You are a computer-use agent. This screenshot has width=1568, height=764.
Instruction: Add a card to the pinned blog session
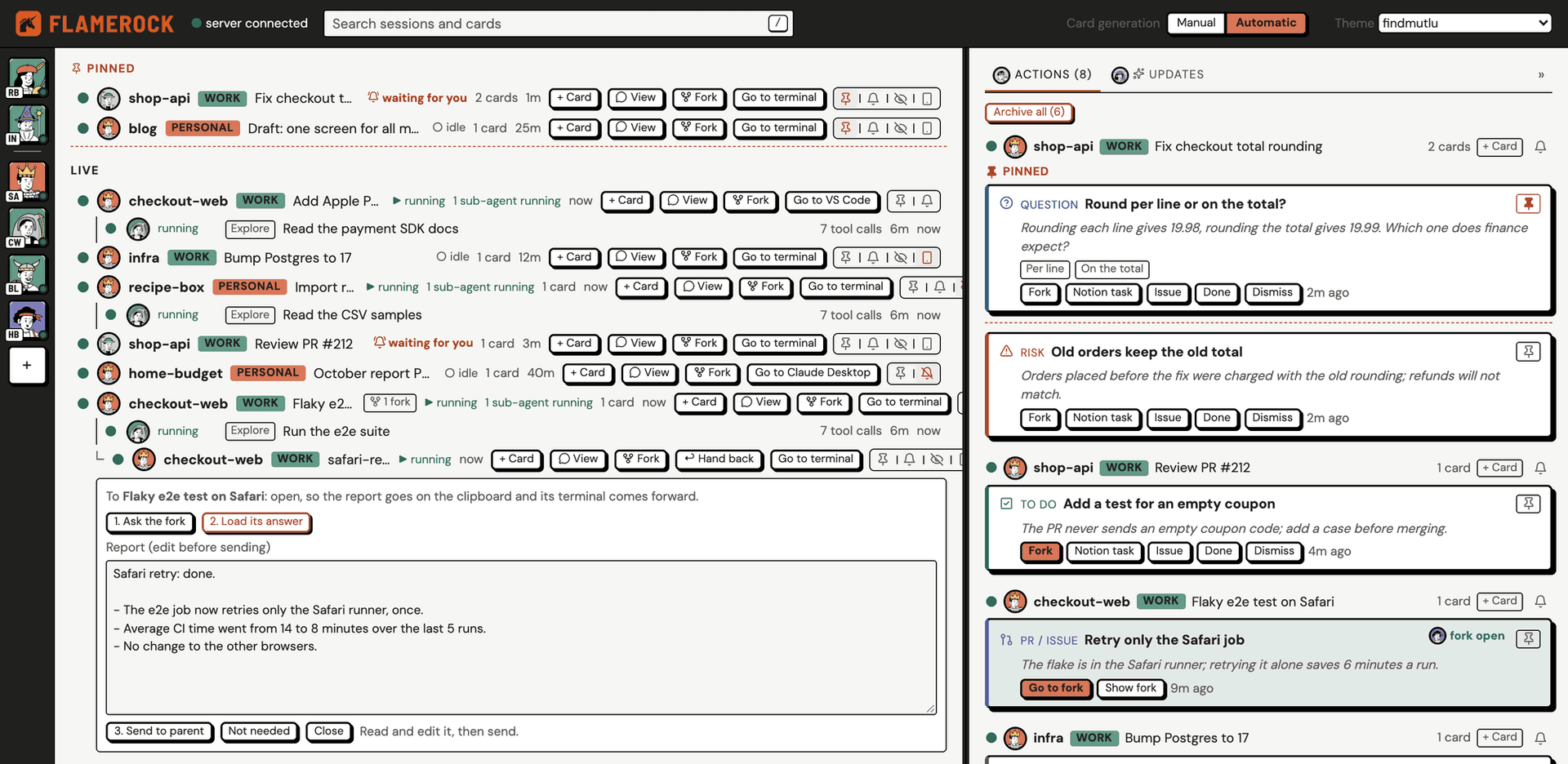pyautogui.click(x=574, y=128)
